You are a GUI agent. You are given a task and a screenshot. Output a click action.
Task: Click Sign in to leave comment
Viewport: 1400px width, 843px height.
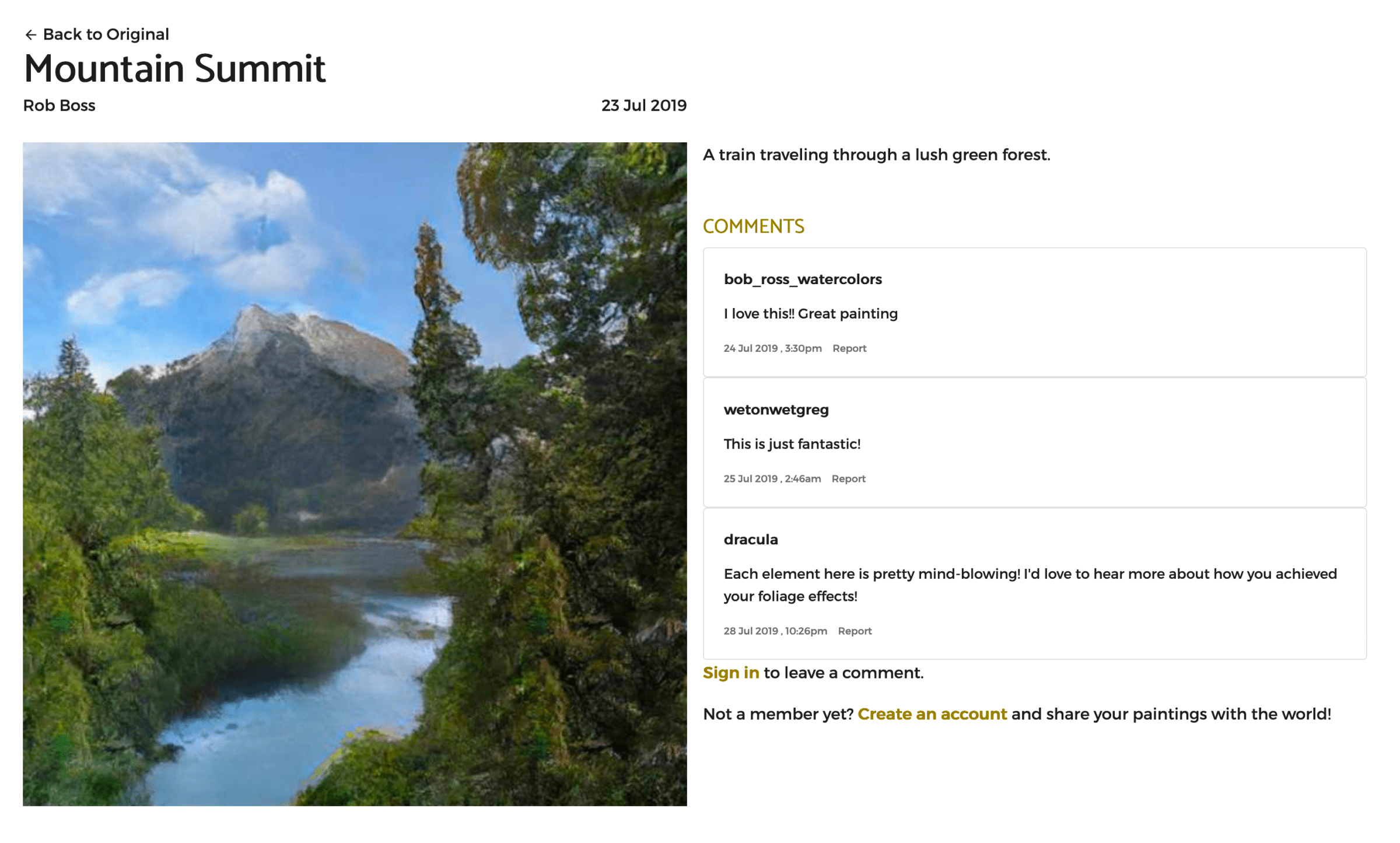pos(730,673)
